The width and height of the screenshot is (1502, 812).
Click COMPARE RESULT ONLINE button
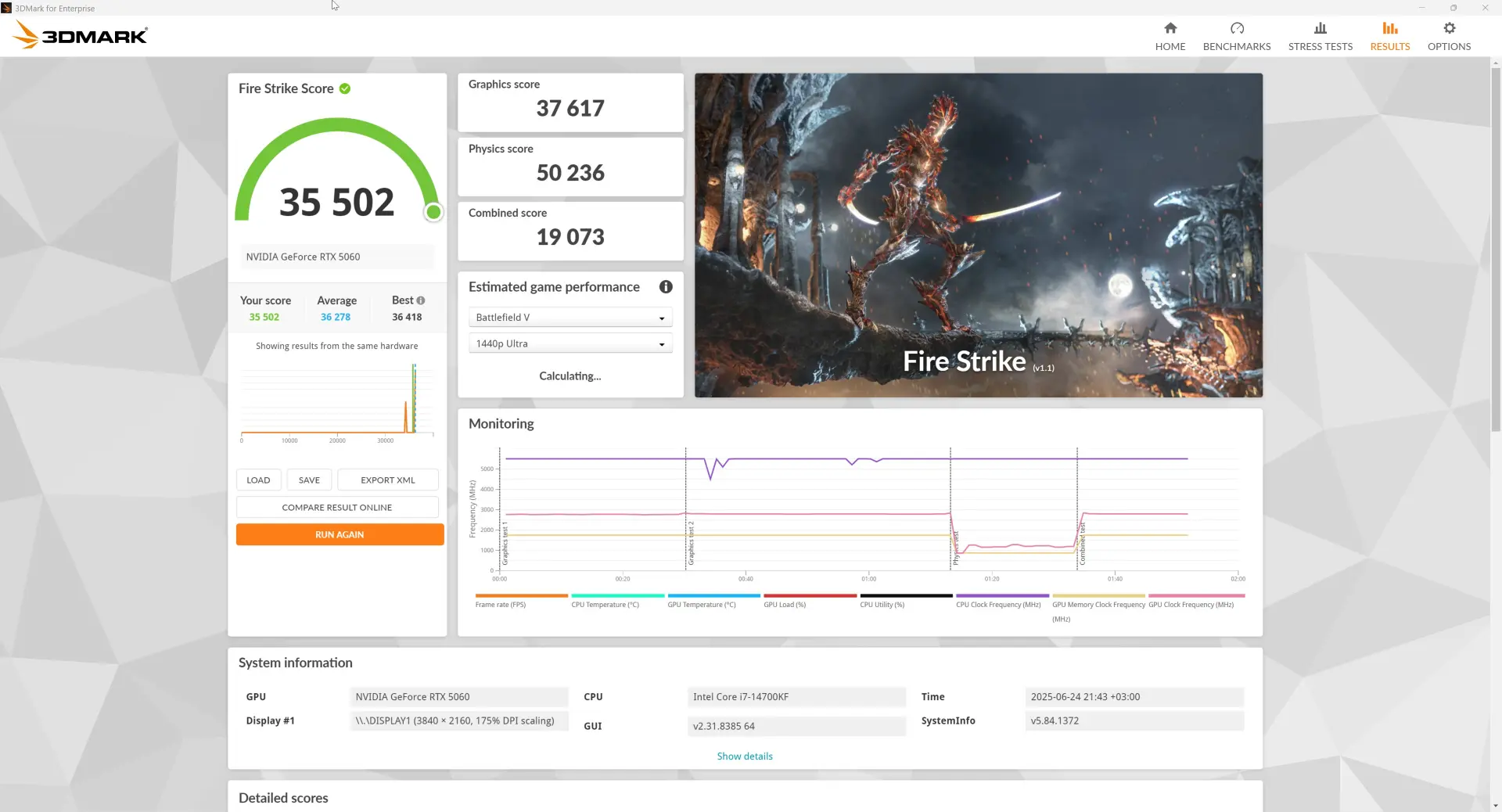337,508
